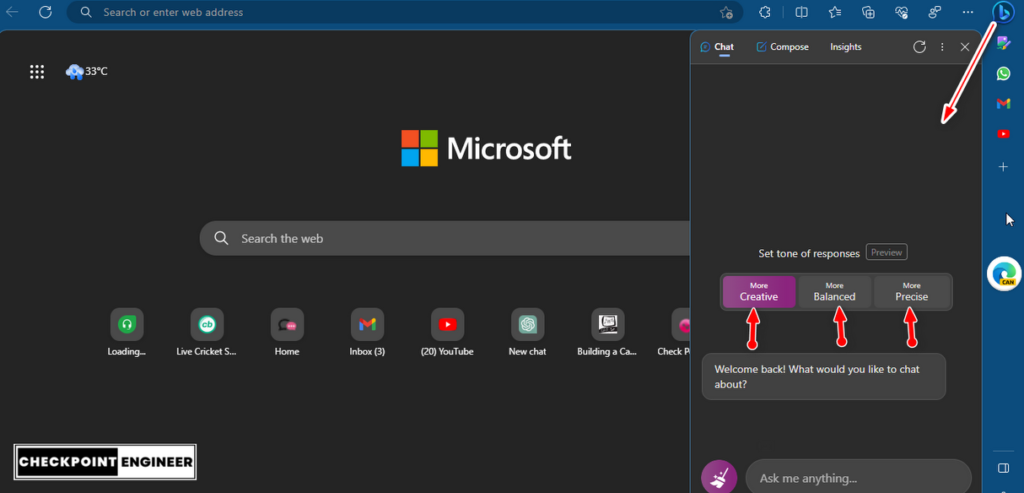This screenshot has width=1024, height=493.
Task: Open the app launcher grid icon
Action: click(37, 72)
